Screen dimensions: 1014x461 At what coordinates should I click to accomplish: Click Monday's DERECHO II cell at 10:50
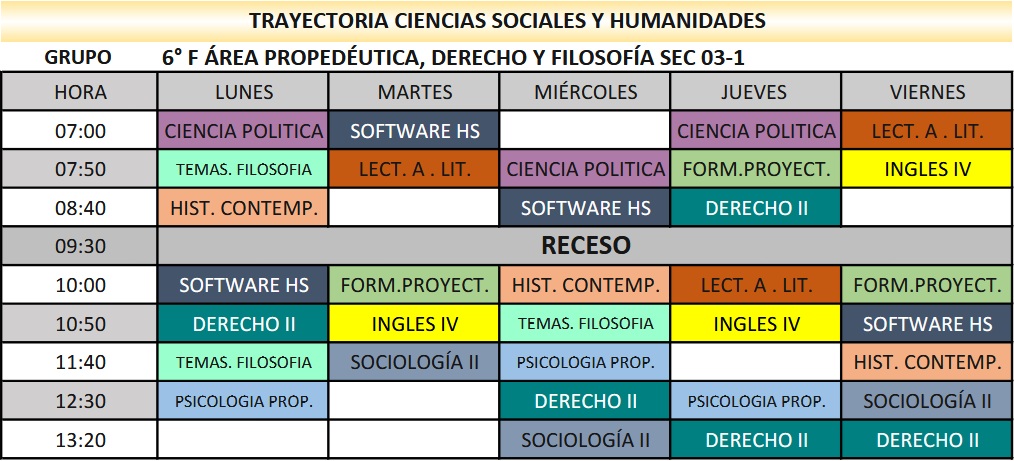pyautogui.click(x=243, y=324)
